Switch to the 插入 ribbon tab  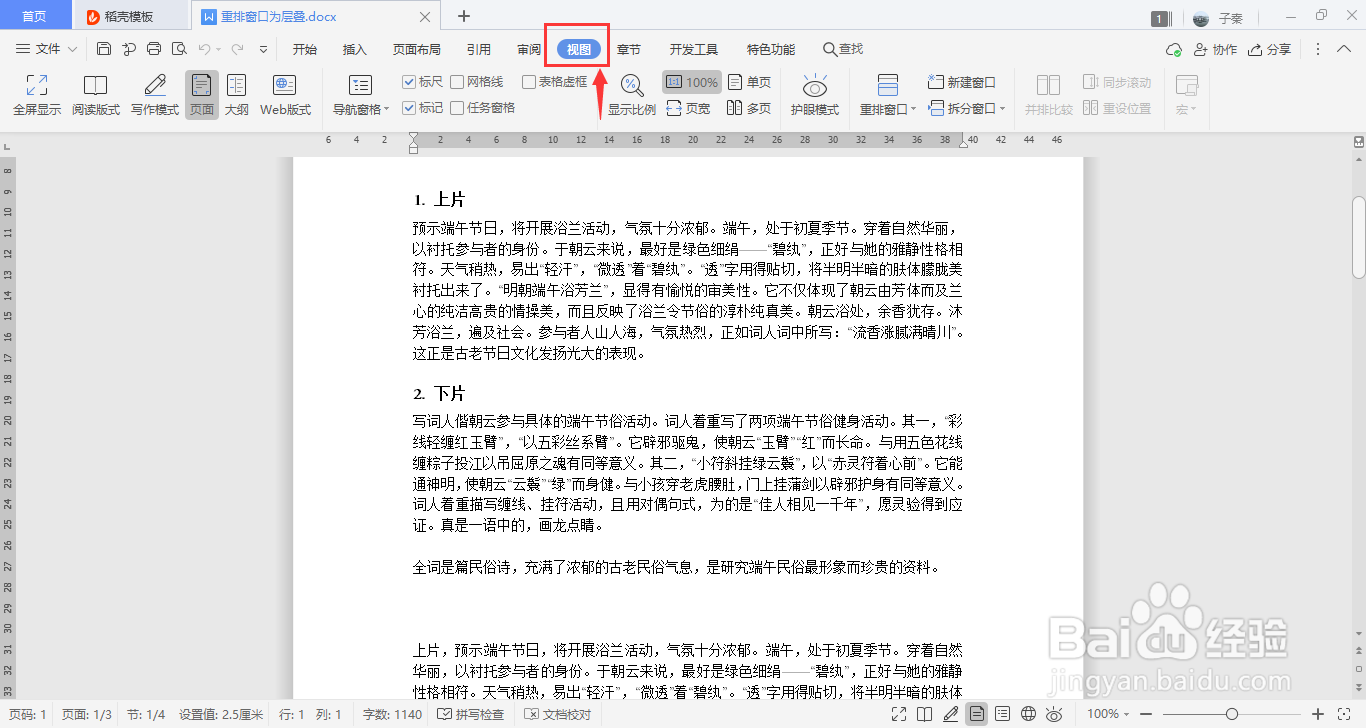(354, 48)
